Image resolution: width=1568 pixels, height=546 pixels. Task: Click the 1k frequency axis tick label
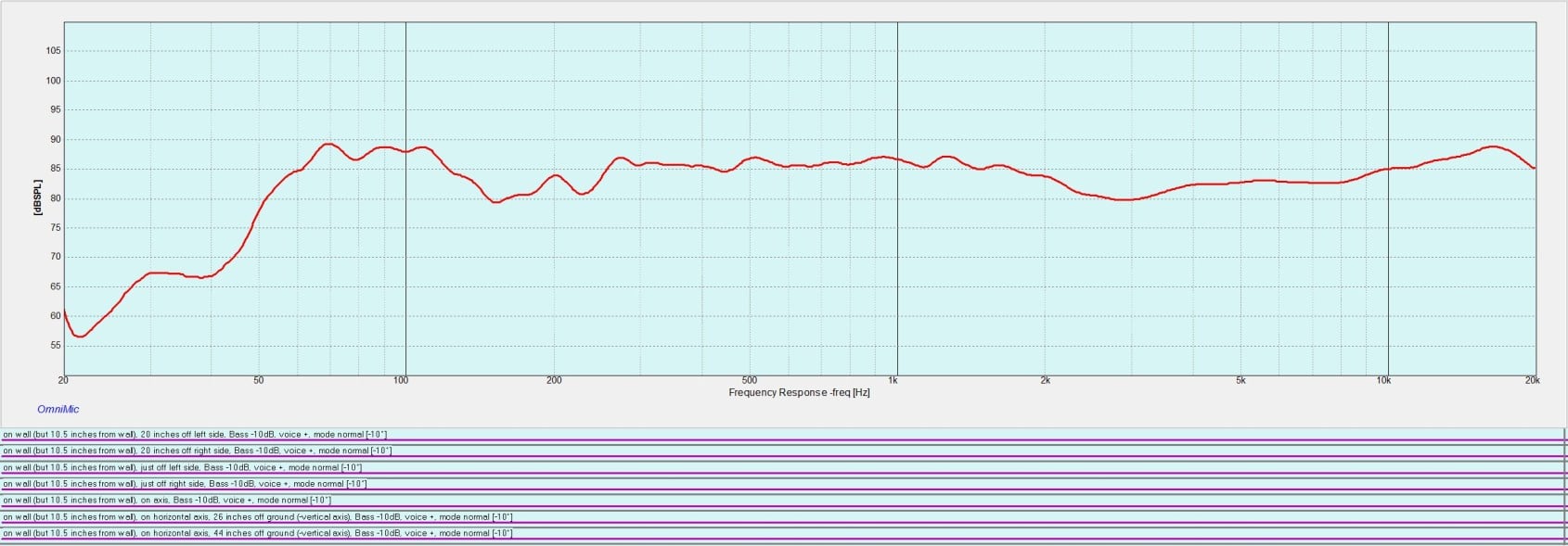click(893, 380)
